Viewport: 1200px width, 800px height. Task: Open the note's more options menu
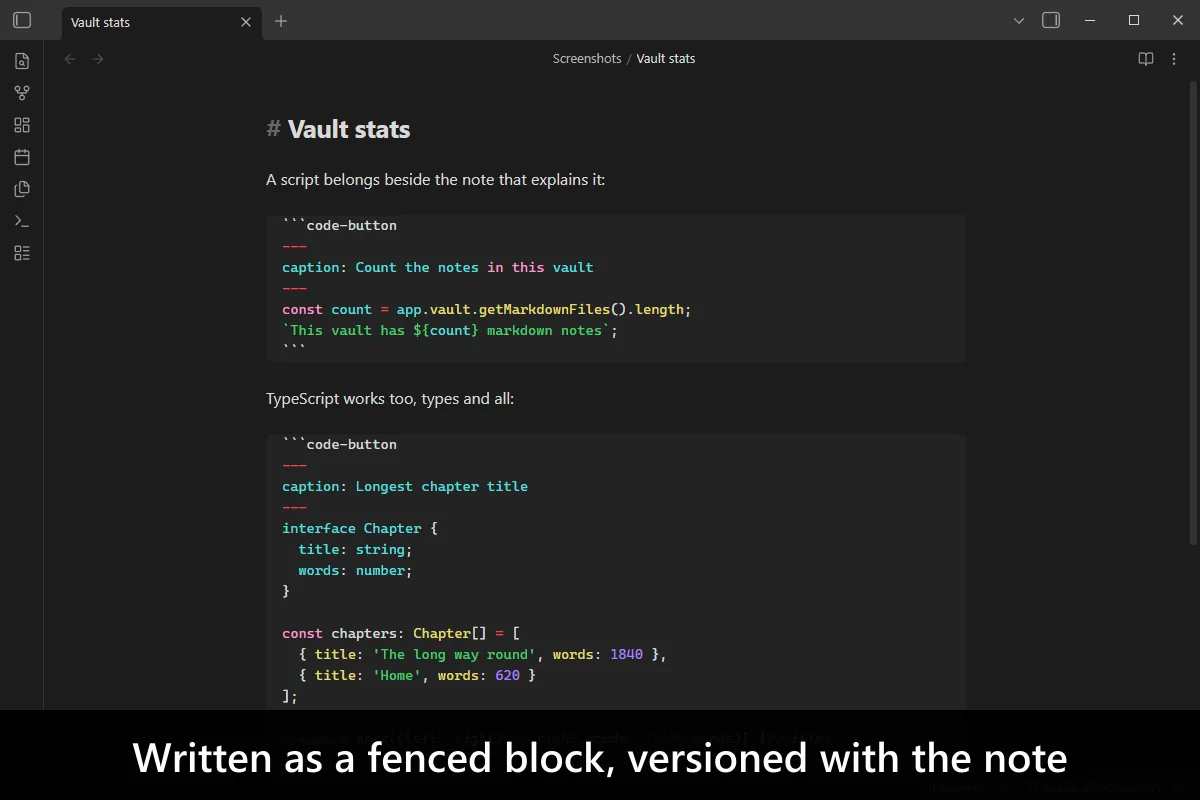1175,59
